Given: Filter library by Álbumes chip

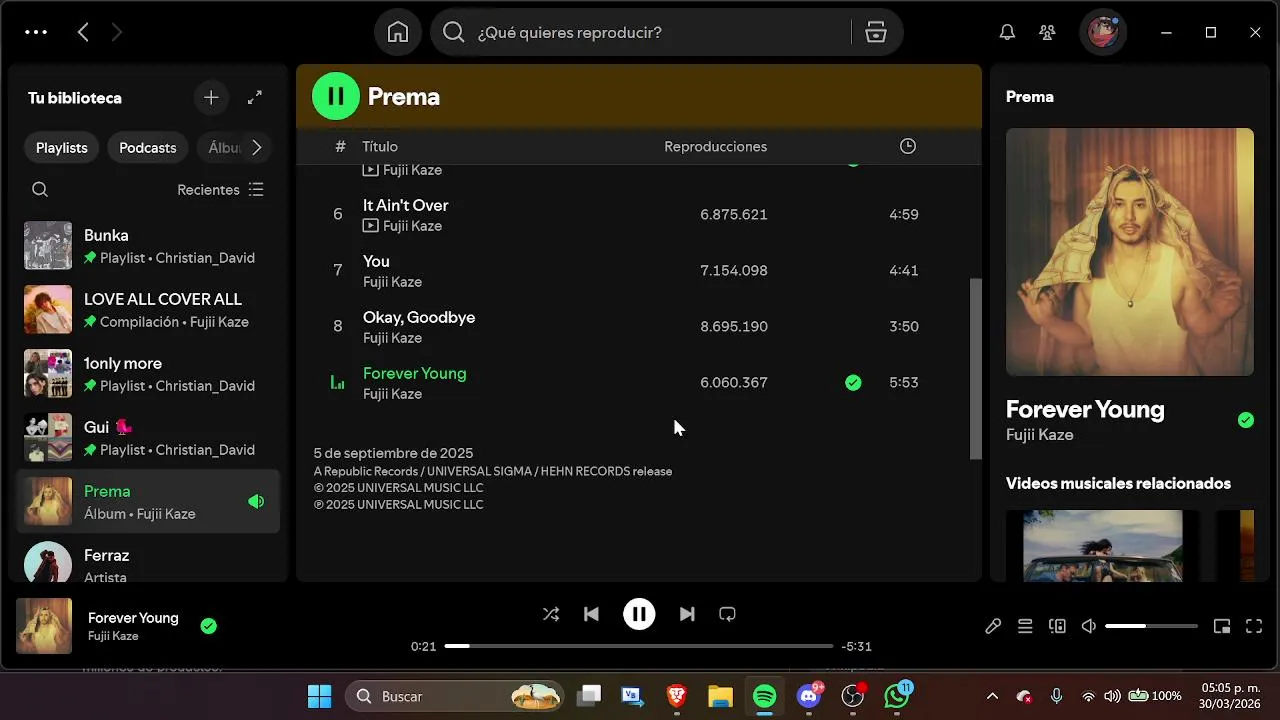Looking at the screenshot, I should tap(221, 147).
